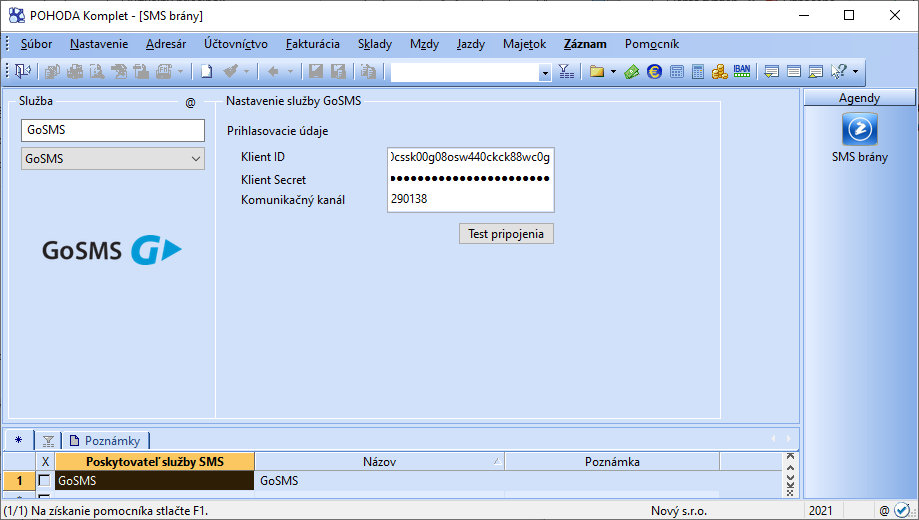Image resolution: width=919 pixels, height=520 pixels.
Task: Open the Účtovníctvo menu
Action: coord(236,44)
